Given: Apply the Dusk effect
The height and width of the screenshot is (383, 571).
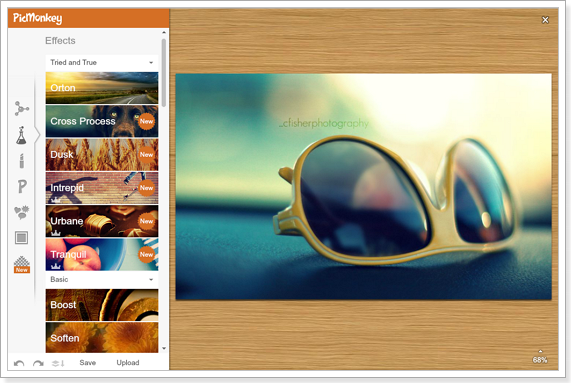Looking at the screenshot, I should 102,154.
